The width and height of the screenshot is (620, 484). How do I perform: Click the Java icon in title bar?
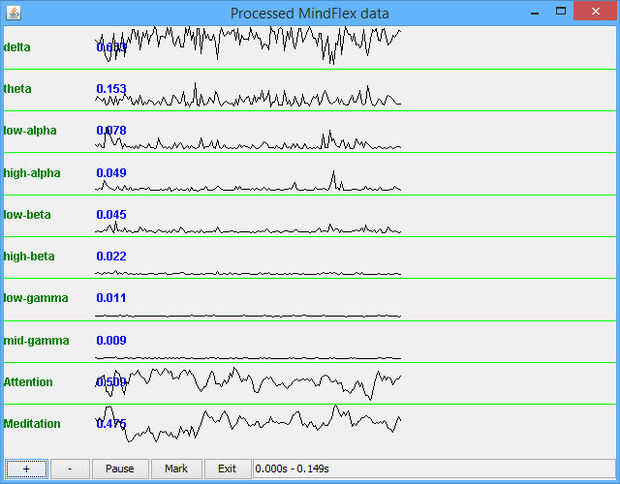tap(14, 13)
